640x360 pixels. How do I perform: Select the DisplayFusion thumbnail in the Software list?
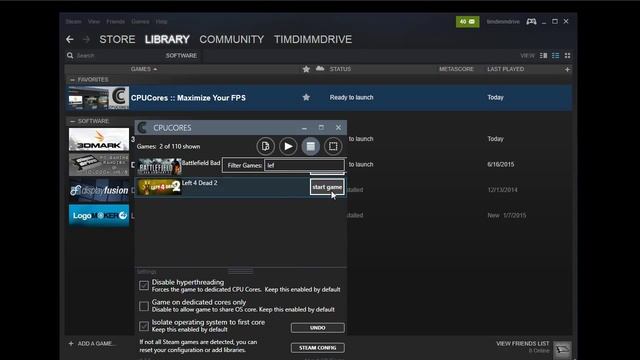coord(99,190)
